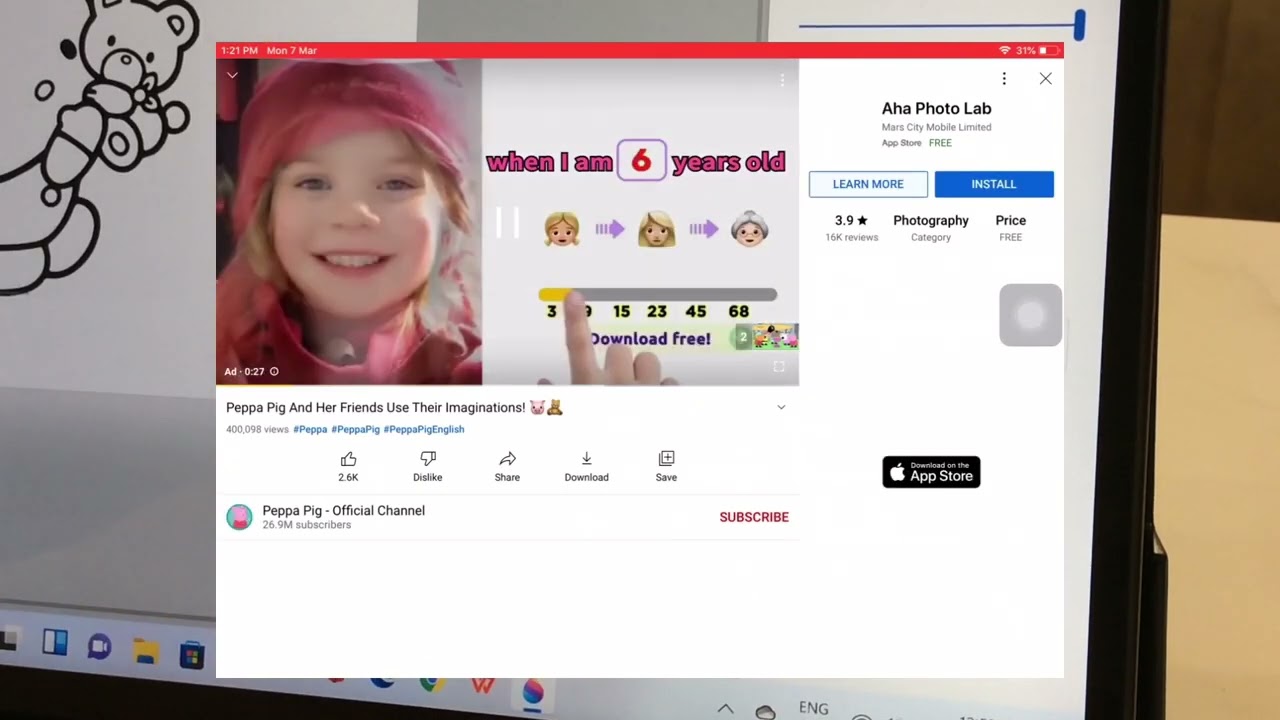This screenshot has width=1280, height=720.
Task: Minimize the video player with the down chevron
Action: 232,75
